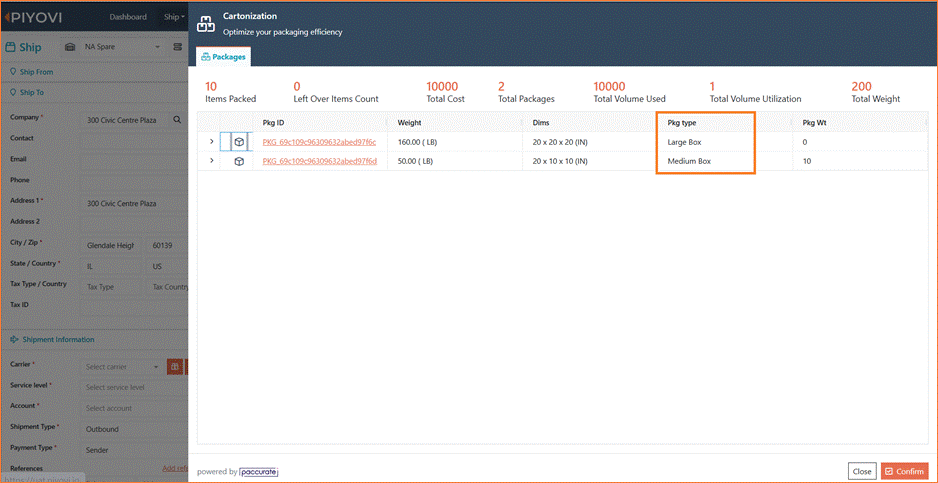Image resolution: width=938 pixels, height=483 pixels.
Task: Click the stacked rows icon after NA Spare dropdown
Action: point(177,47)
